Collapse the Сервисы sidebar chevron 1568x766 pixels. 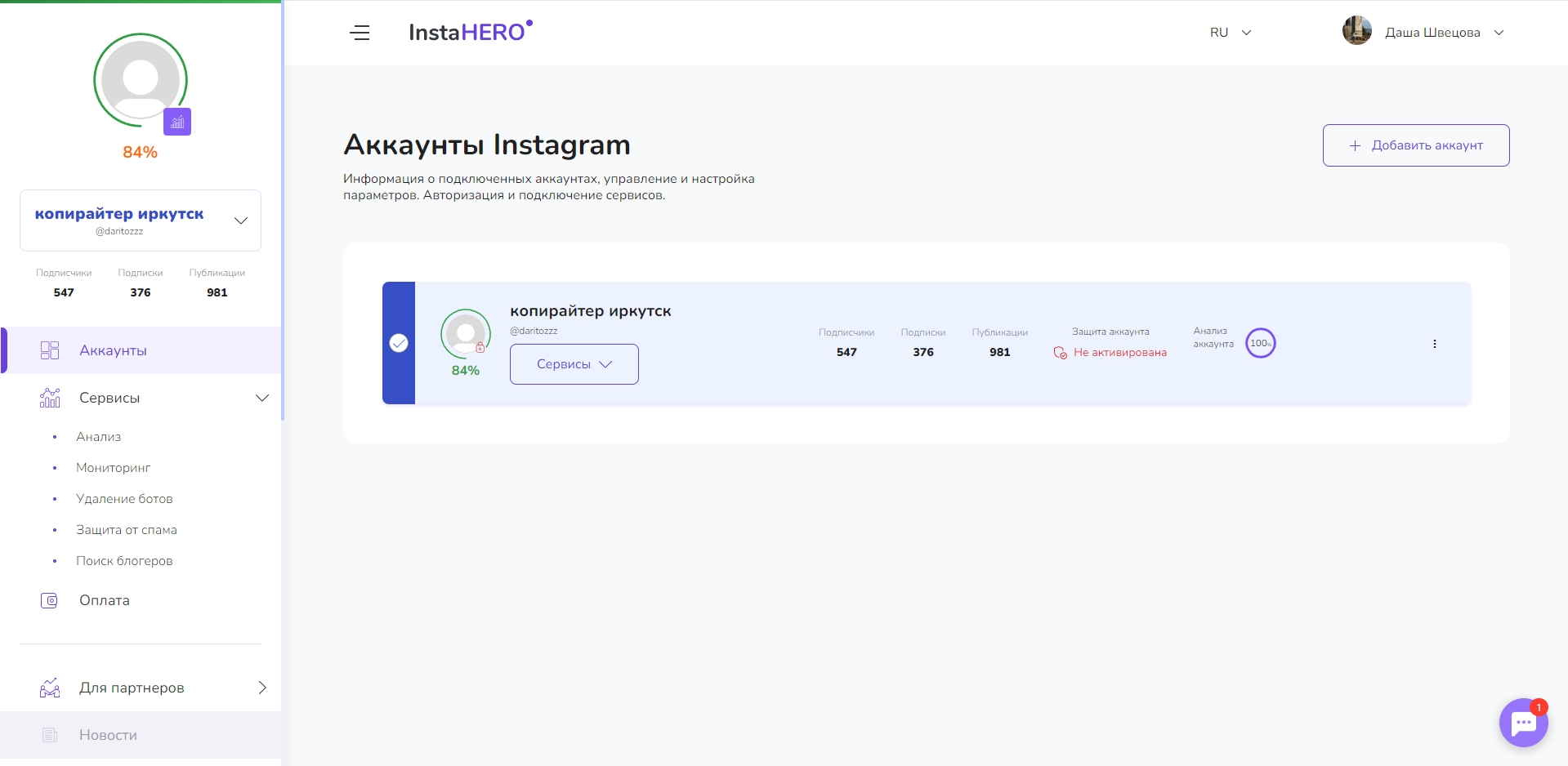[262, 398]
